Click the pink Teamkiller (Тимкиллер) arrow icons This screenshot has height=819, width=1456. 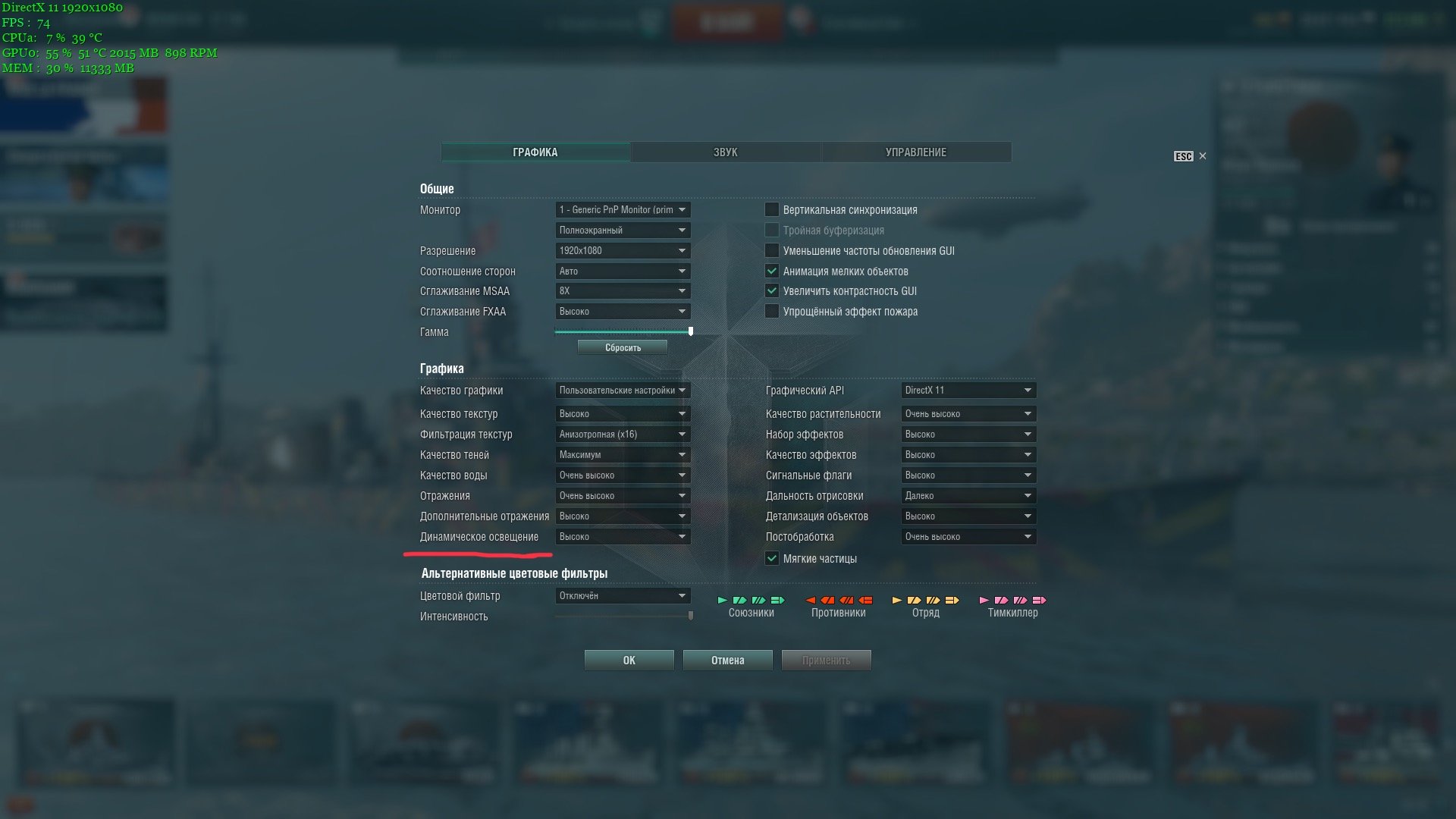[x=1013, y=600]
